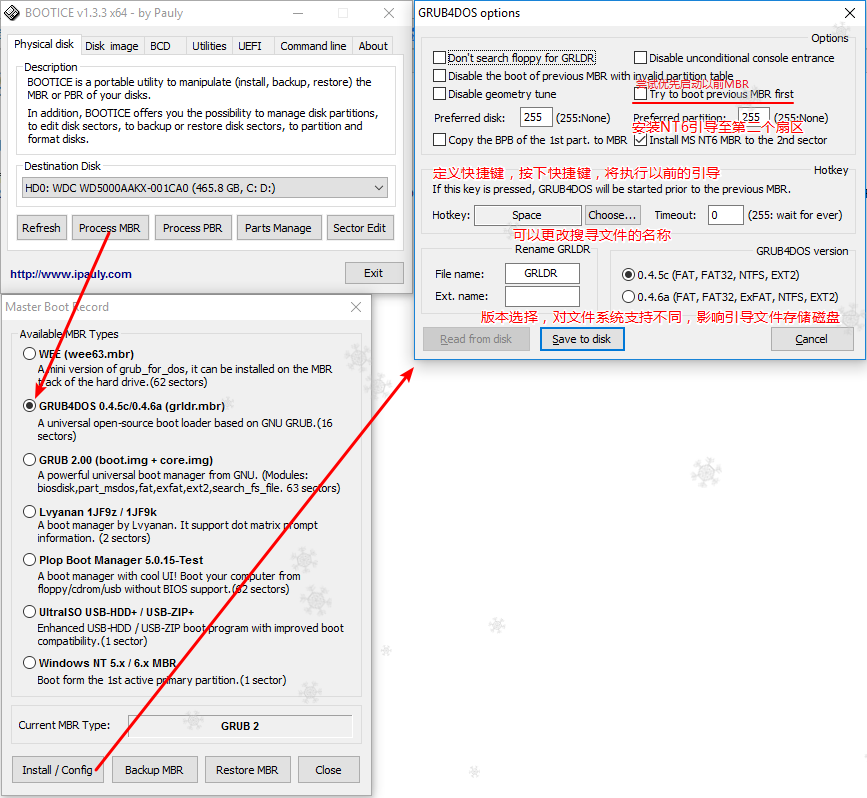Image resolution: width=867 pixels, height=798 pixels.
Task: Click Close in Master Boot Record dialog
Action: point(328,770)
